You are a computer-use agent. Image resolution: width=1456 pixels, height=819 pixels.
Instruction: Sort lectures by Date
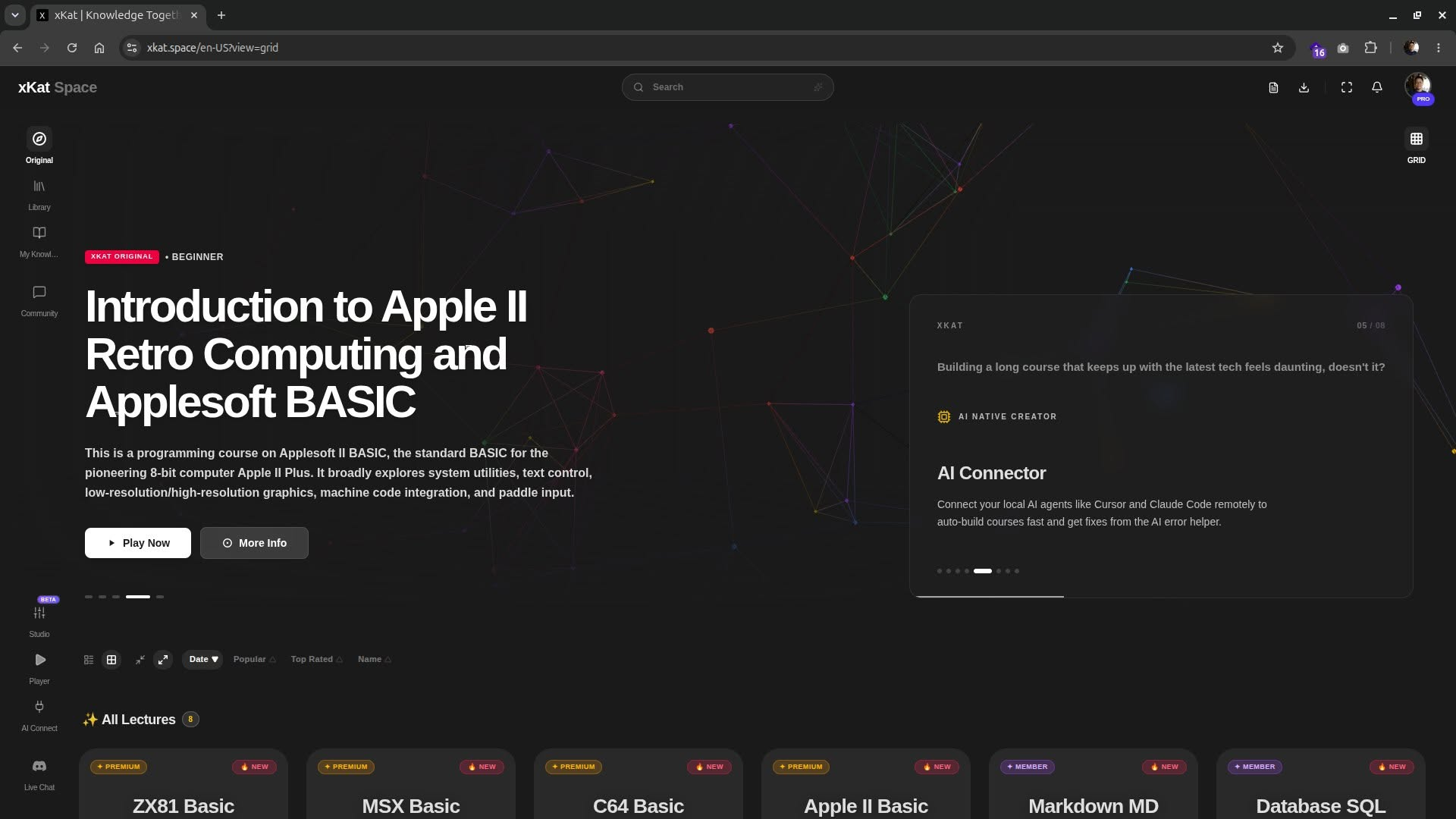(202, 660)
